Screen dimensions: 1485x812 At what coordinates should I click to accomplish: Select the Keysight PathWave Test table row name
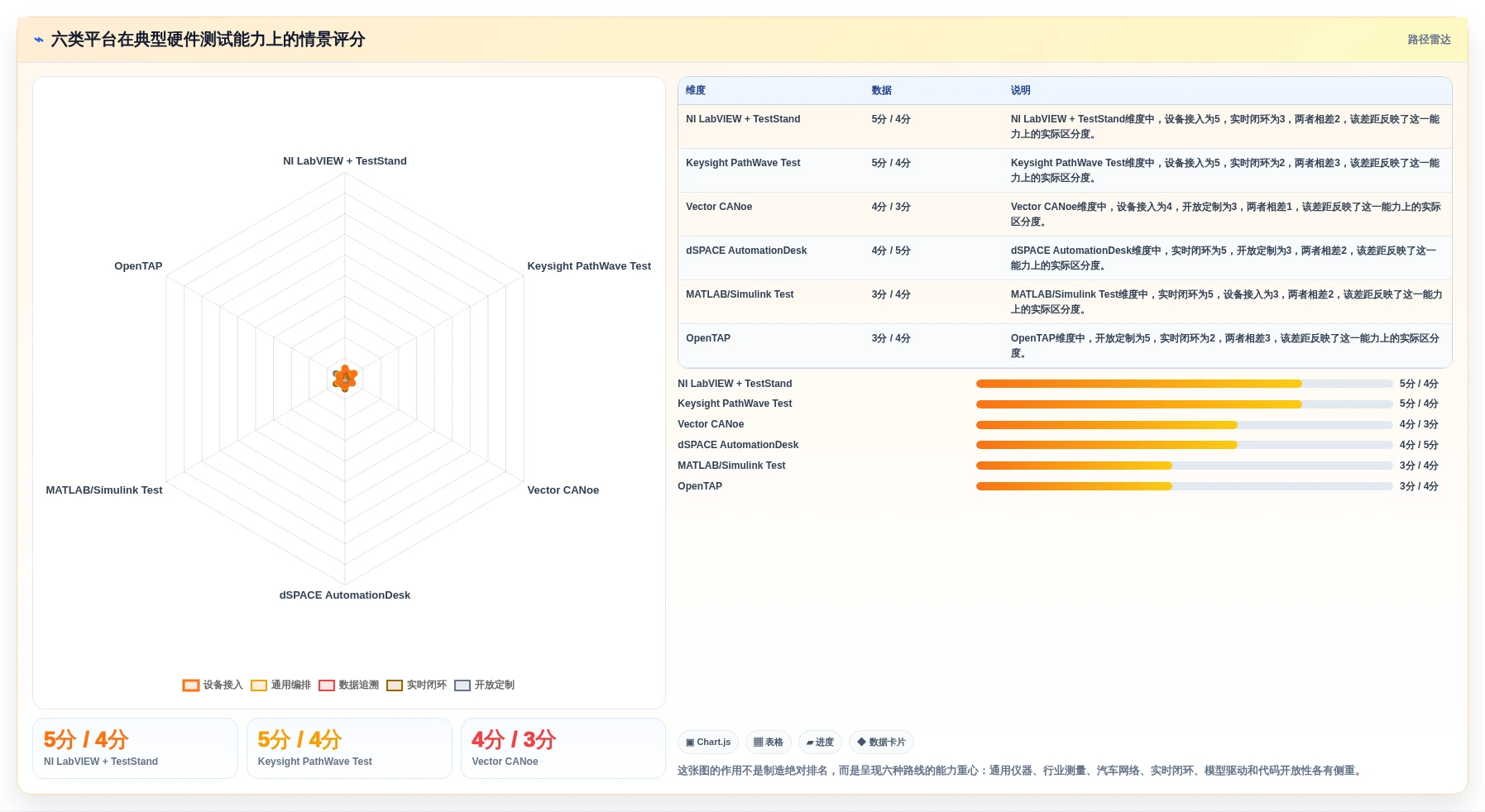pyautogui.click(x=743, y=163)
